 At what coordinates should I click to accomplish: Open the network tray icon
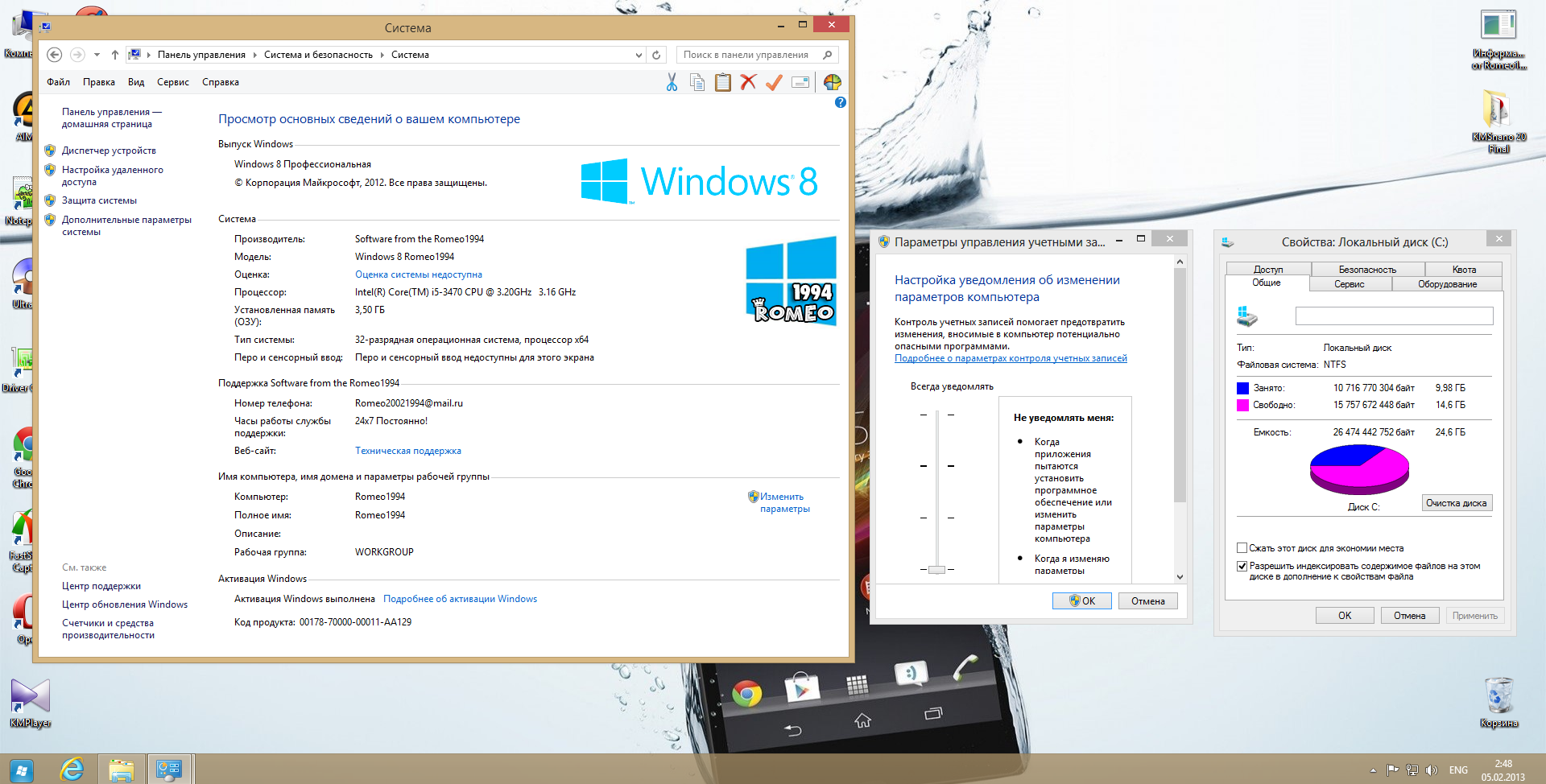point(1412,770)
